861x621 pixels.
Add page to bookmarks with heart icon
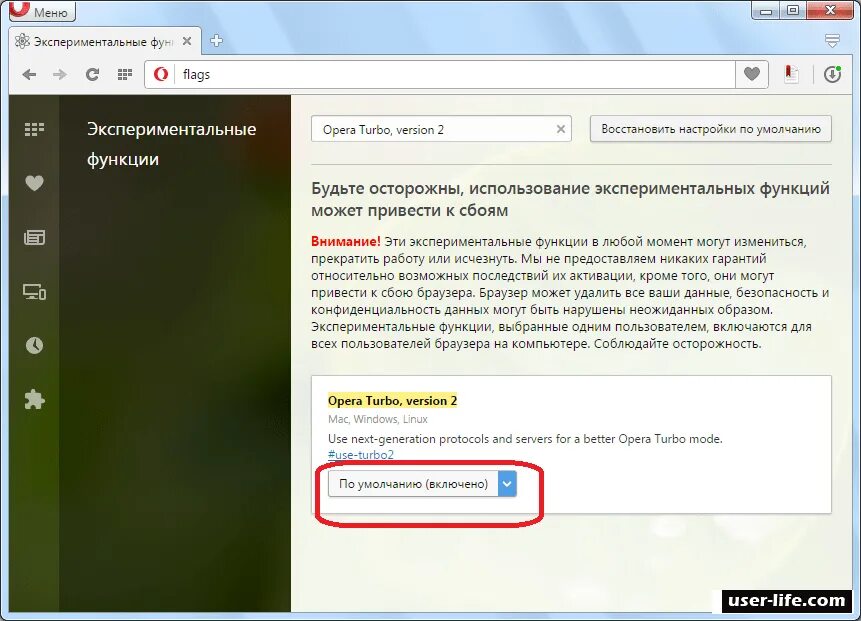click(752, 74)
